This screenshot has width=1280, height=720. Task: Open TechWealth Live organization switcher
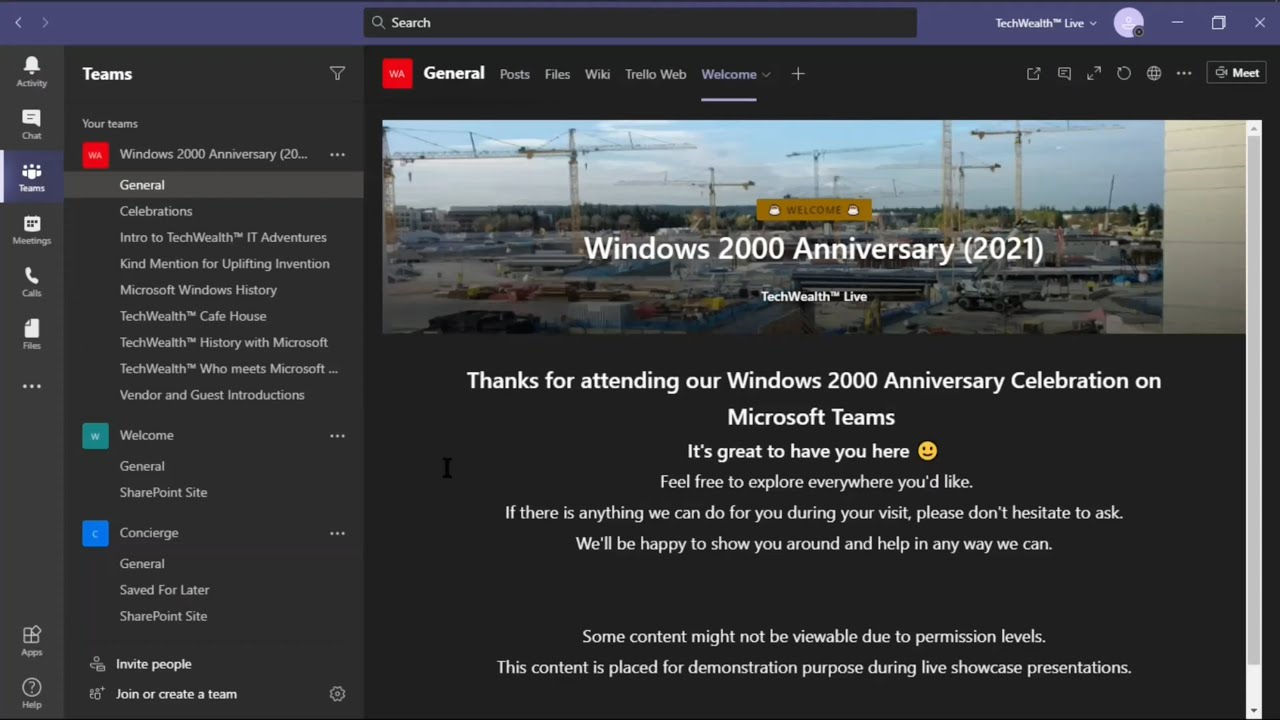click(1046, 22)
